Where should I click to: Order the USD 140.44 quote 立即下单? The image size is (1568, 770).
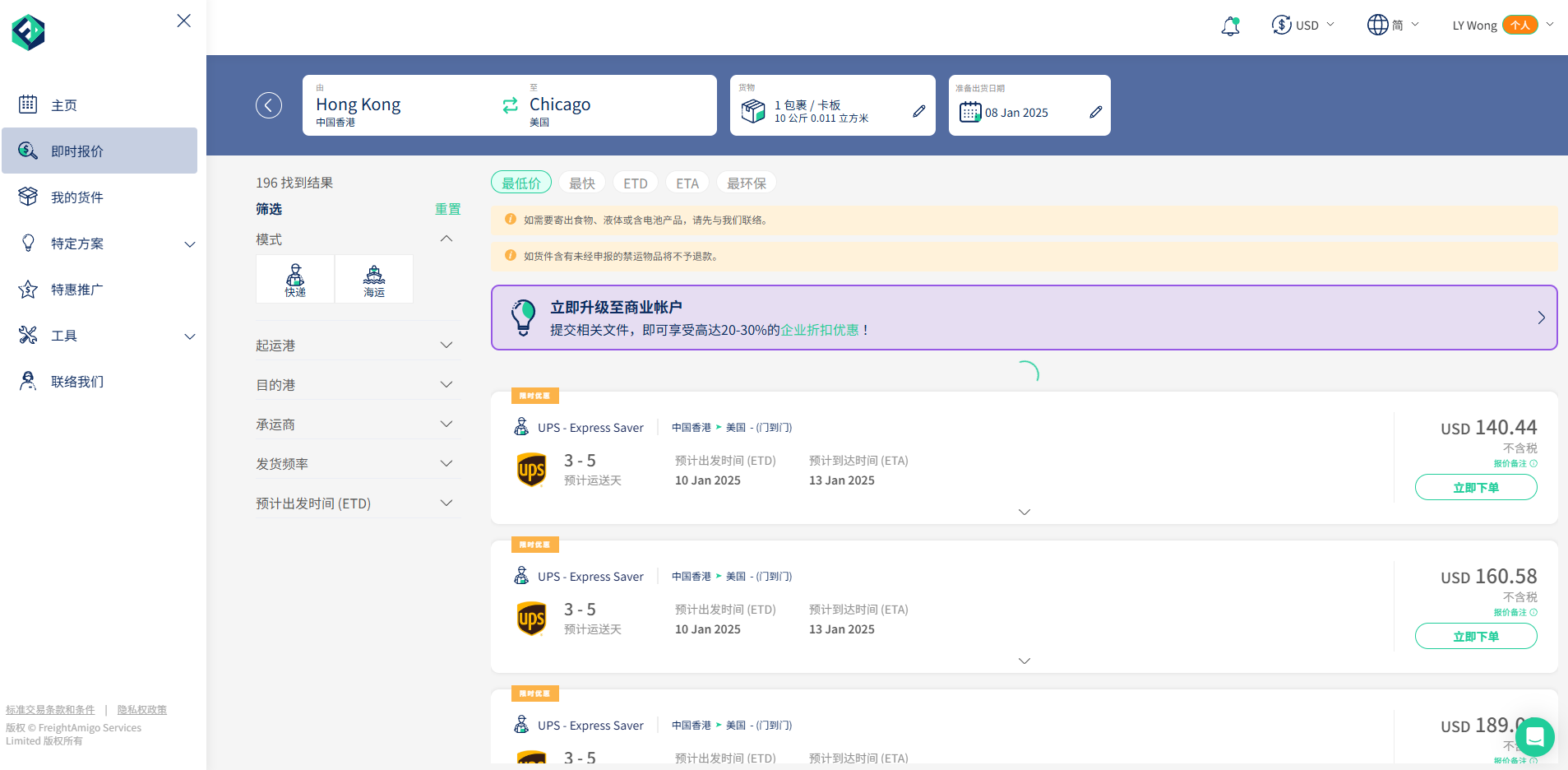pyautogui.click(x=1476, y=487)
